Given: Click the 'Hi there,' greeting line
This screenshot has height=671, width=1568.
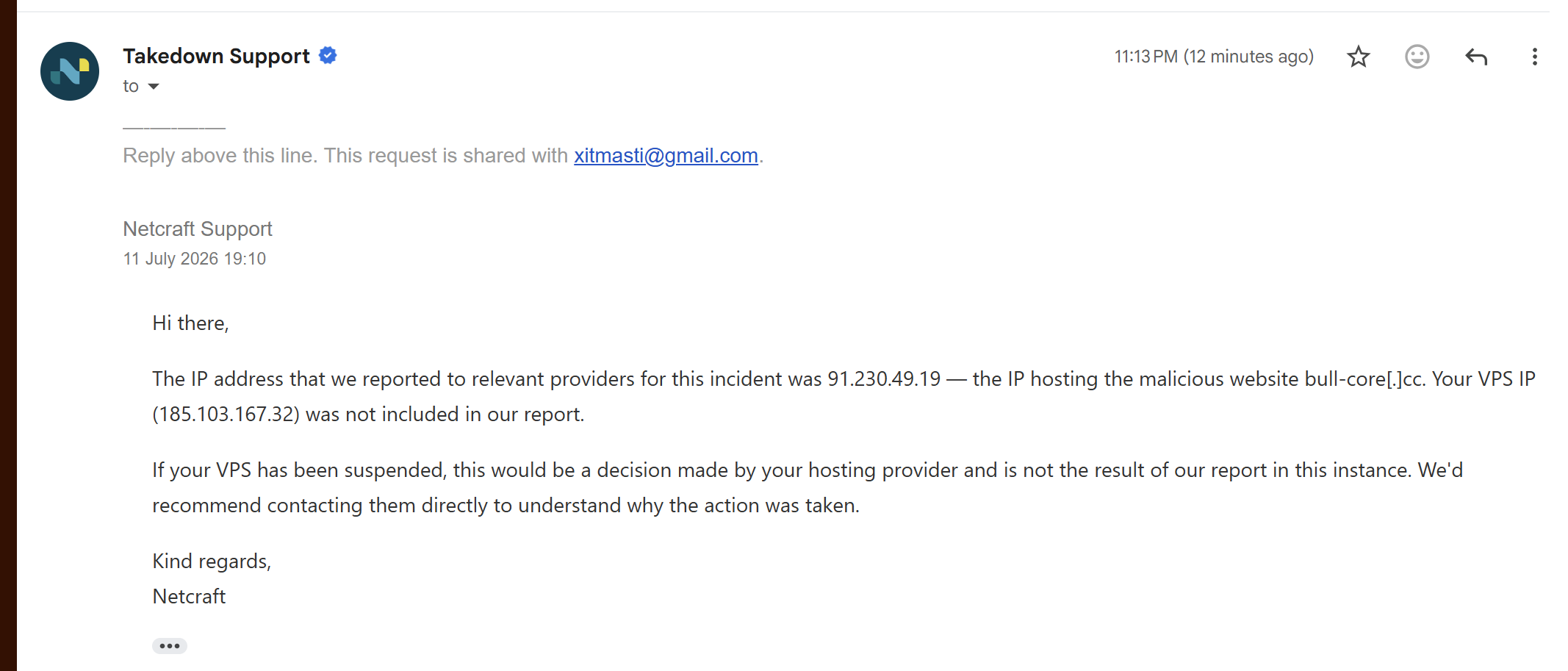Looking at the screenshot, I should [191, 323].
